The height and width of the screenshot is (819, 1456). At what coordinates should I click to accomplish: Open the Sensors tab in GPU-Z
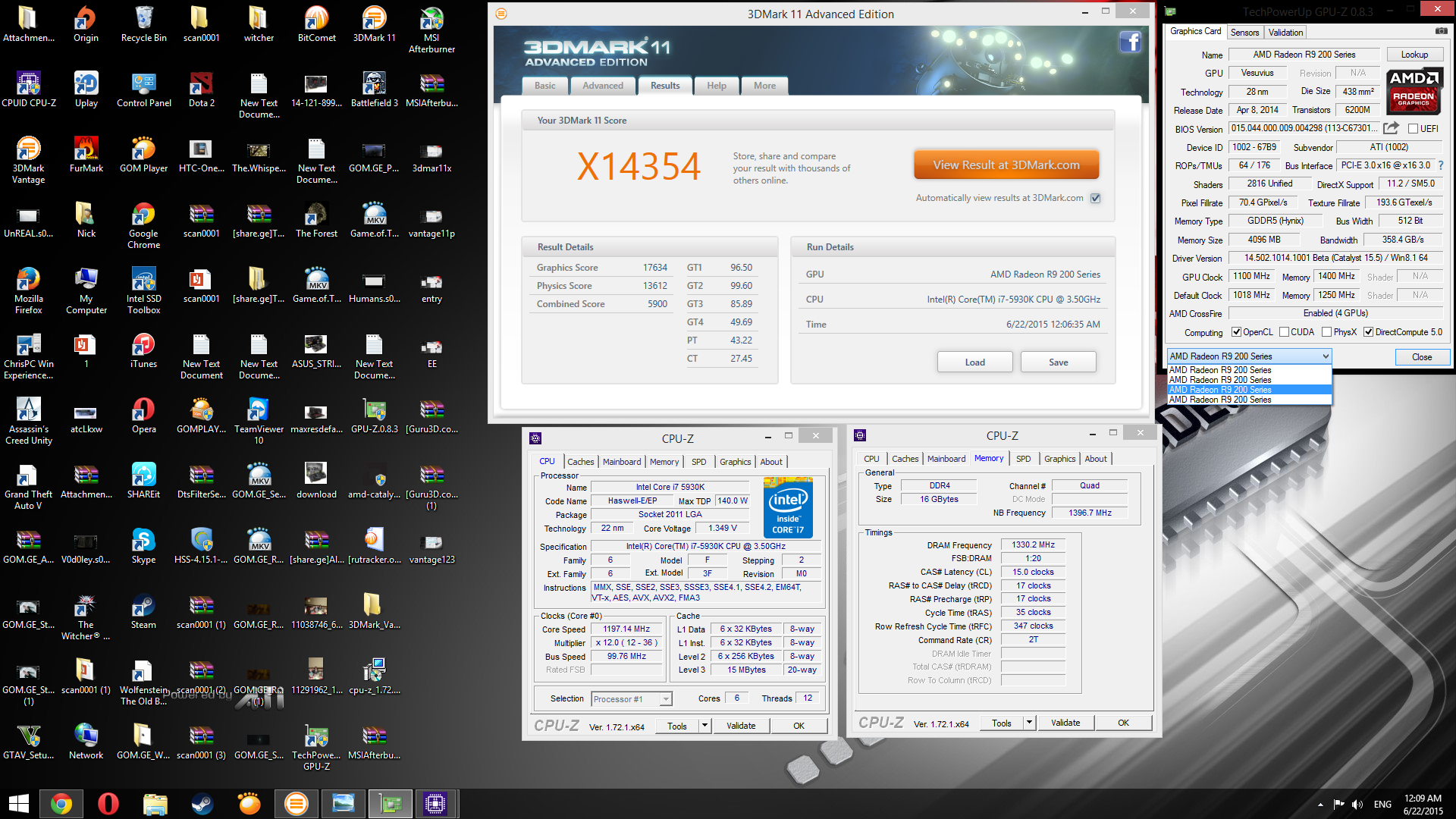[x=1244, y=32]
